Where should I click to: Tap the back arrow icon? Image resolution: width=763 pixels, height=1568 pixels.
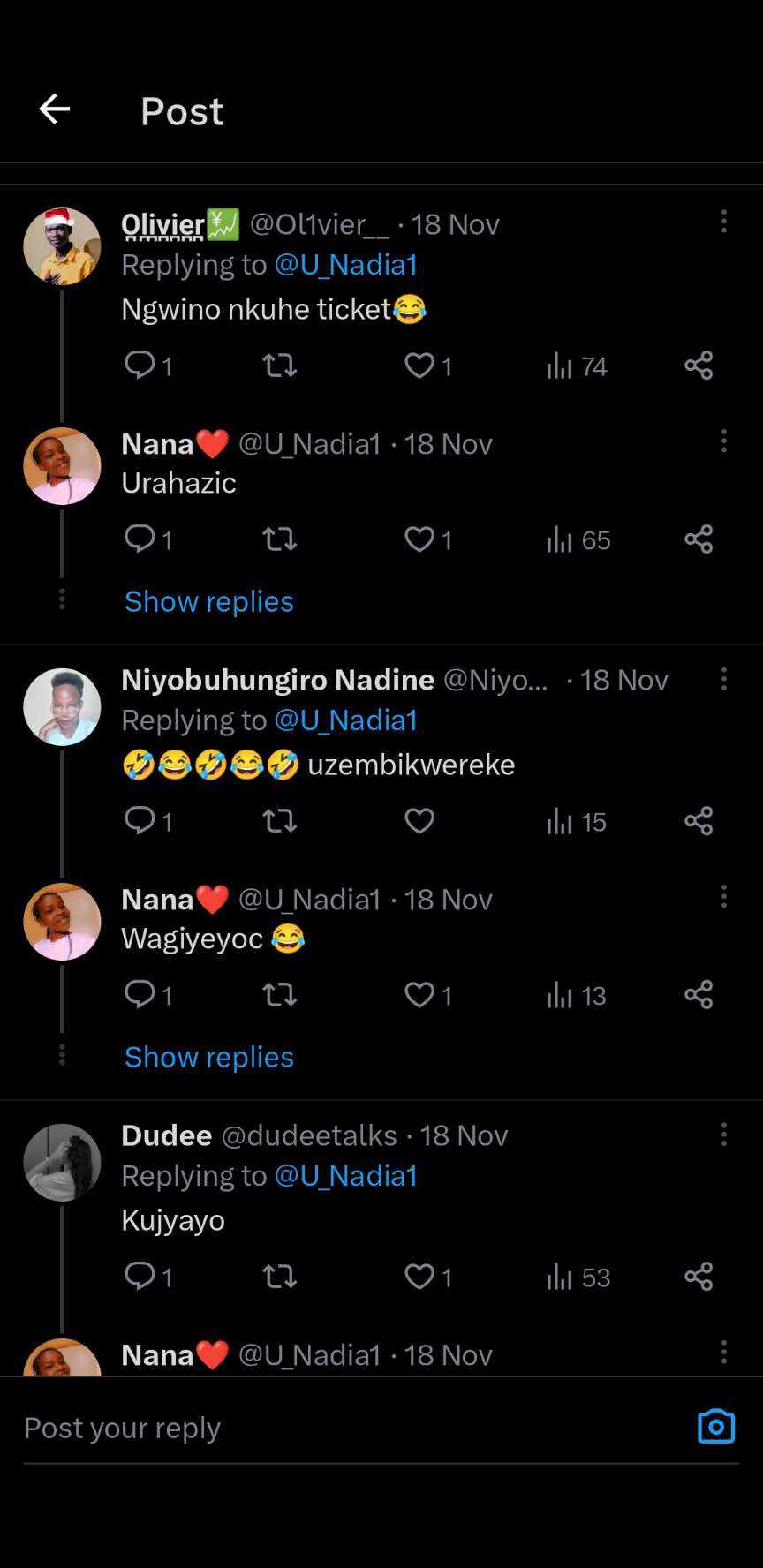click(x=55, y=109)
